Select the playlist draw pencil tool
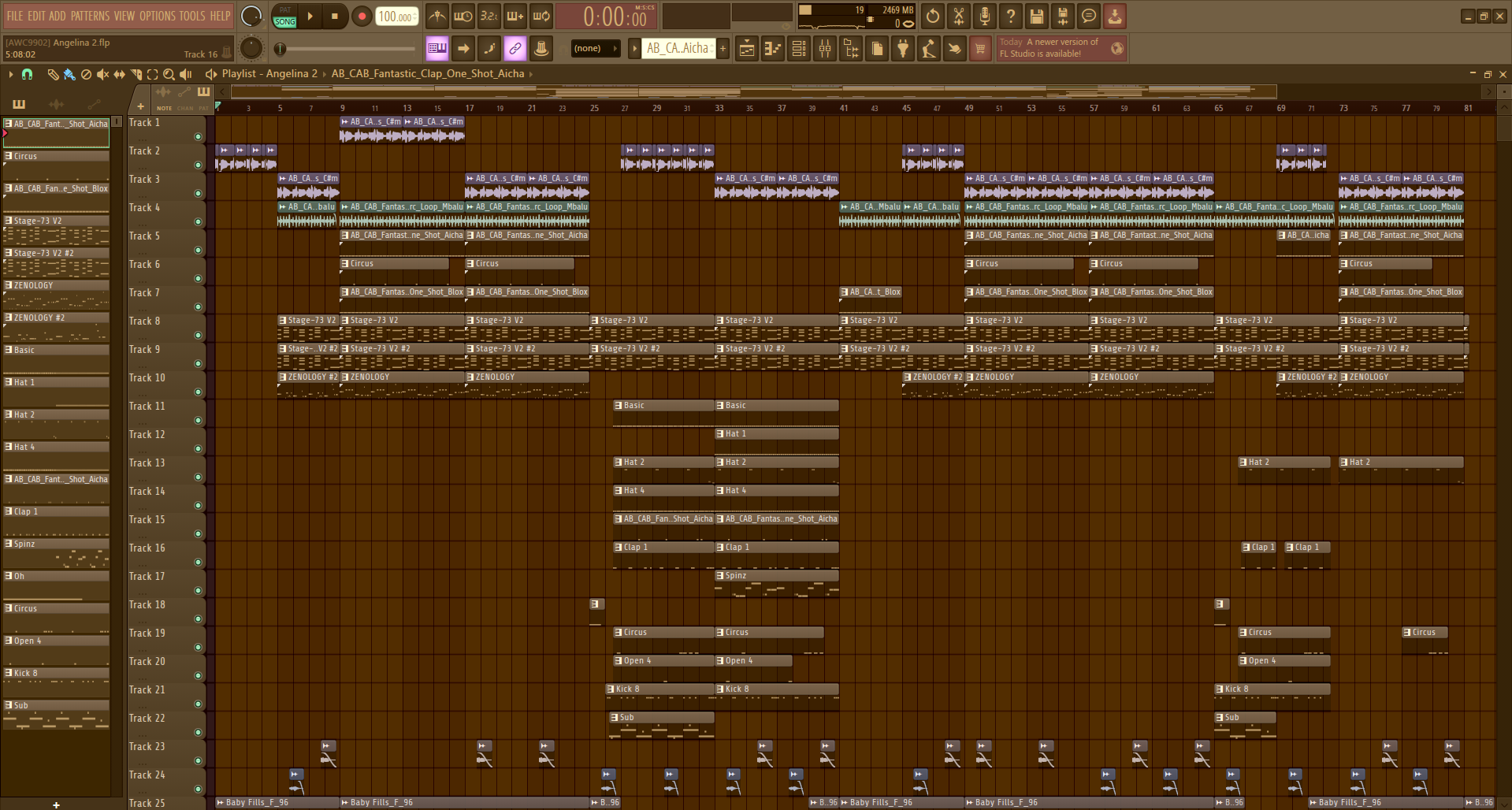Viewport: 1512px width, 810px height. pos(53,74)
